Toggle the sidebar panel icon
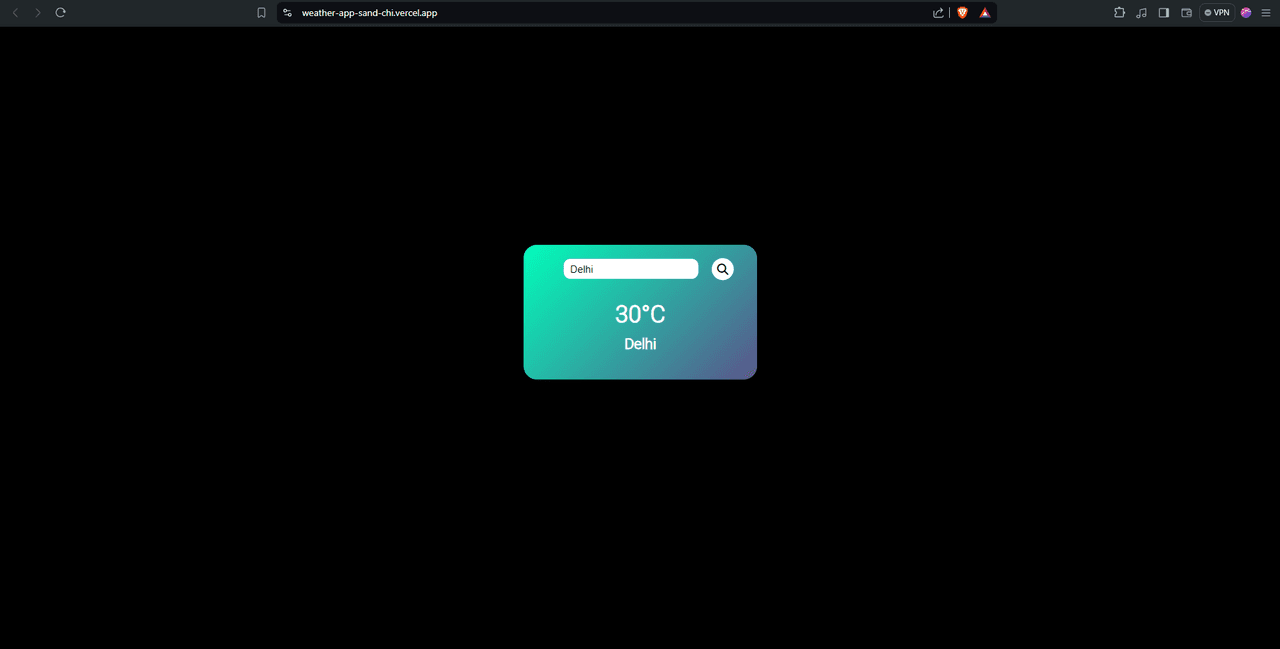The height and width of the screenshot is (649, 1280). [x=1164, y=13]
